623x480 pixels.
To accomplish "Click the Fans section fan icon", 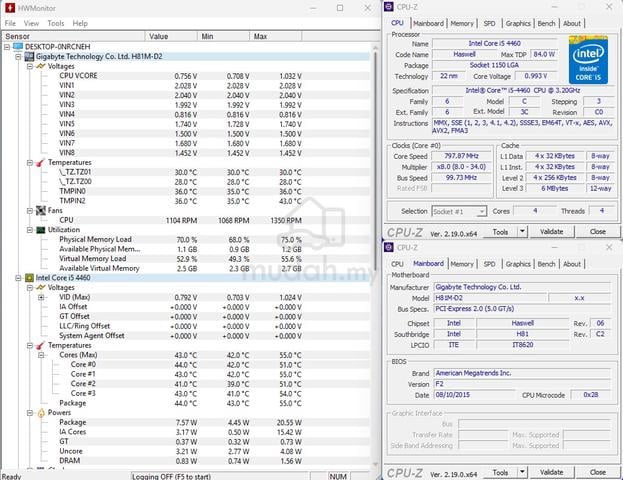I will point(41,211).
